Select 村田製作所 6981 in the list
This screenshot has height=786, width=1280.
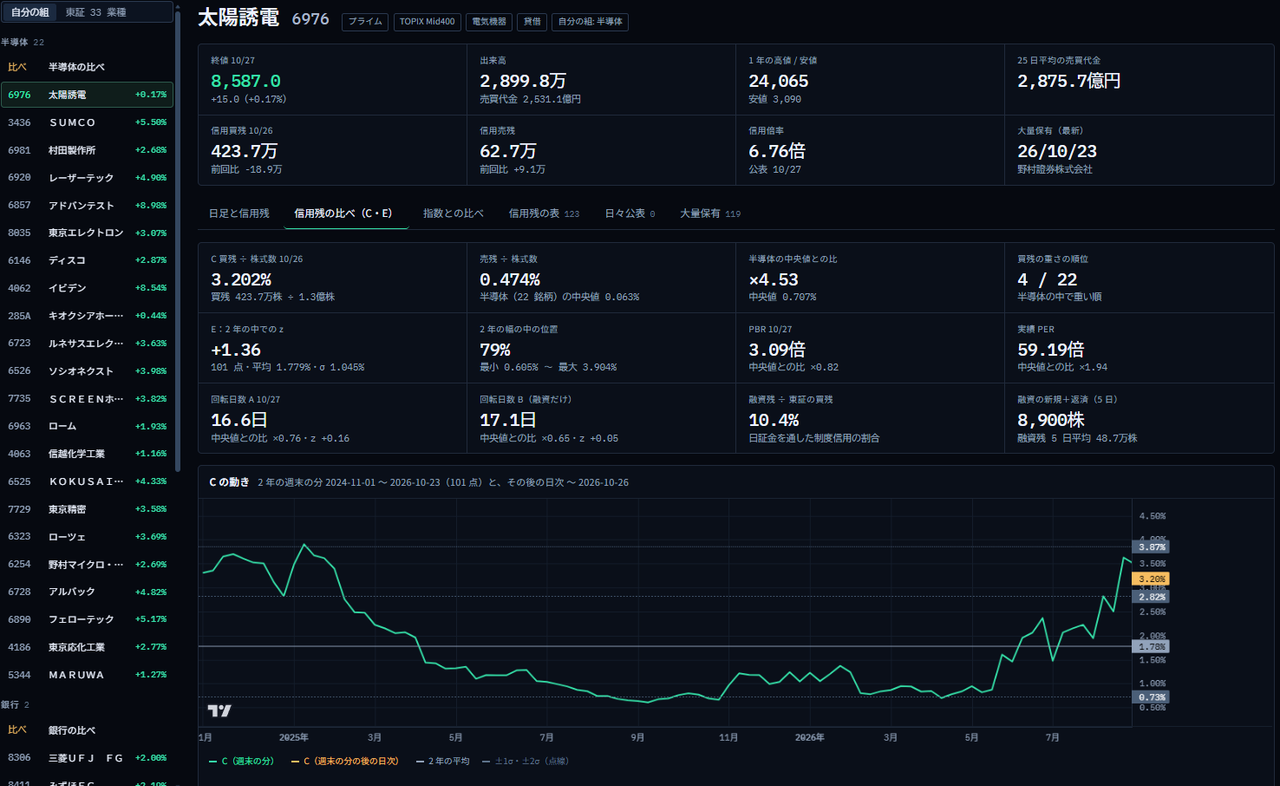tap(87, 150)
